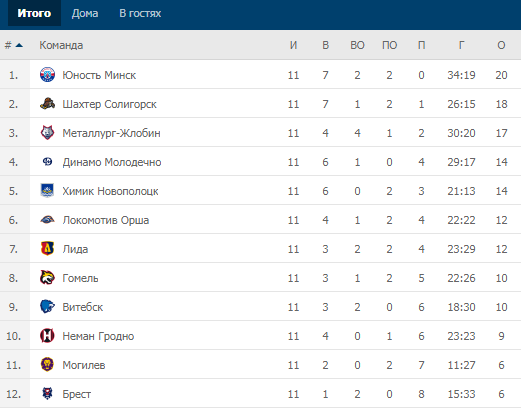
Task: Click the Гомель lynx logo
Action: 47,278
